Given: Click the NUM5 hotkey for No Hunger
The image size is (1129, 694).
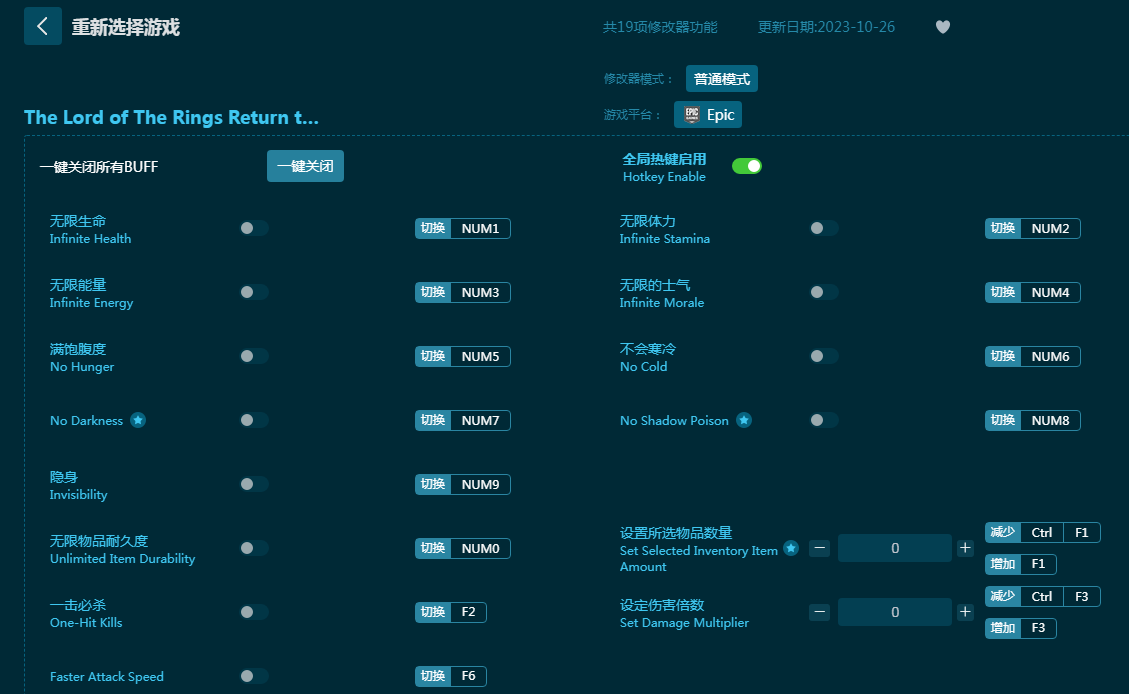Looking at the screenshot, I should 462,356.
